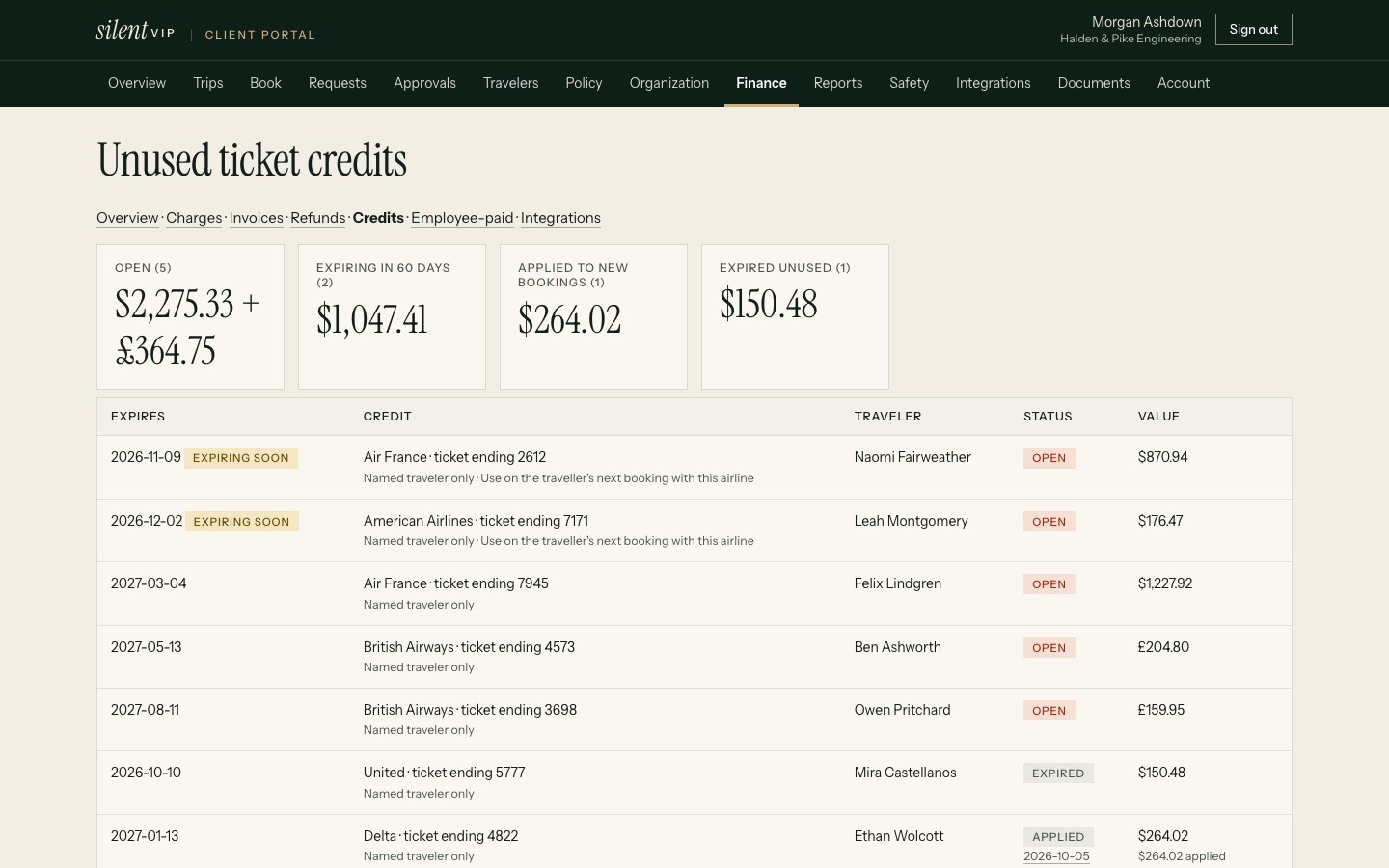1389x868 pixels.
Task: Click the Expired unused card
Action: pyautogui.click(x=795, y=316)
